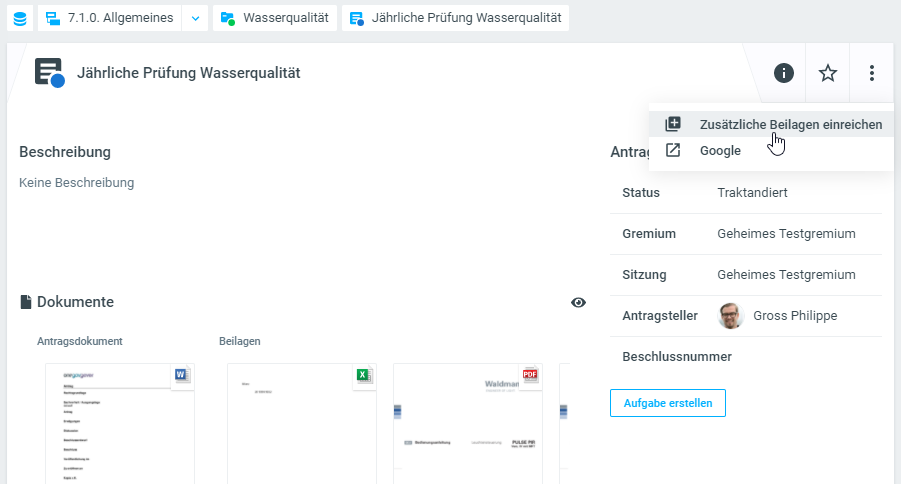Screen dimensions: 901x484
Task: Toggle document preview with the eye icon
Action: 578,302
